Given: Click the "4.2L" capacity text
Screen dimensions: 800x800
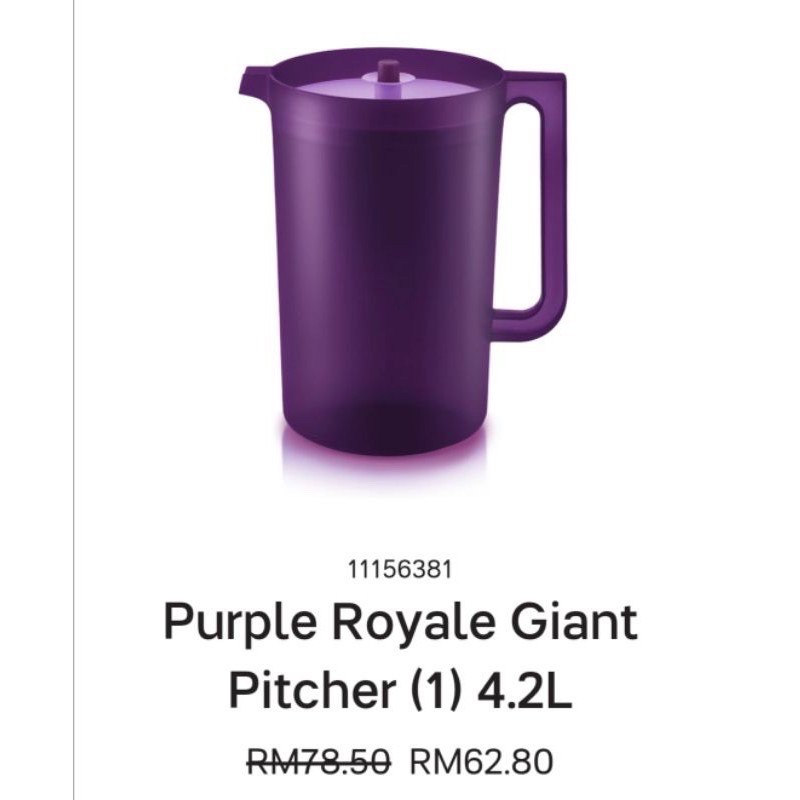Looking at the screenshot, I should [x=524, y=690].
